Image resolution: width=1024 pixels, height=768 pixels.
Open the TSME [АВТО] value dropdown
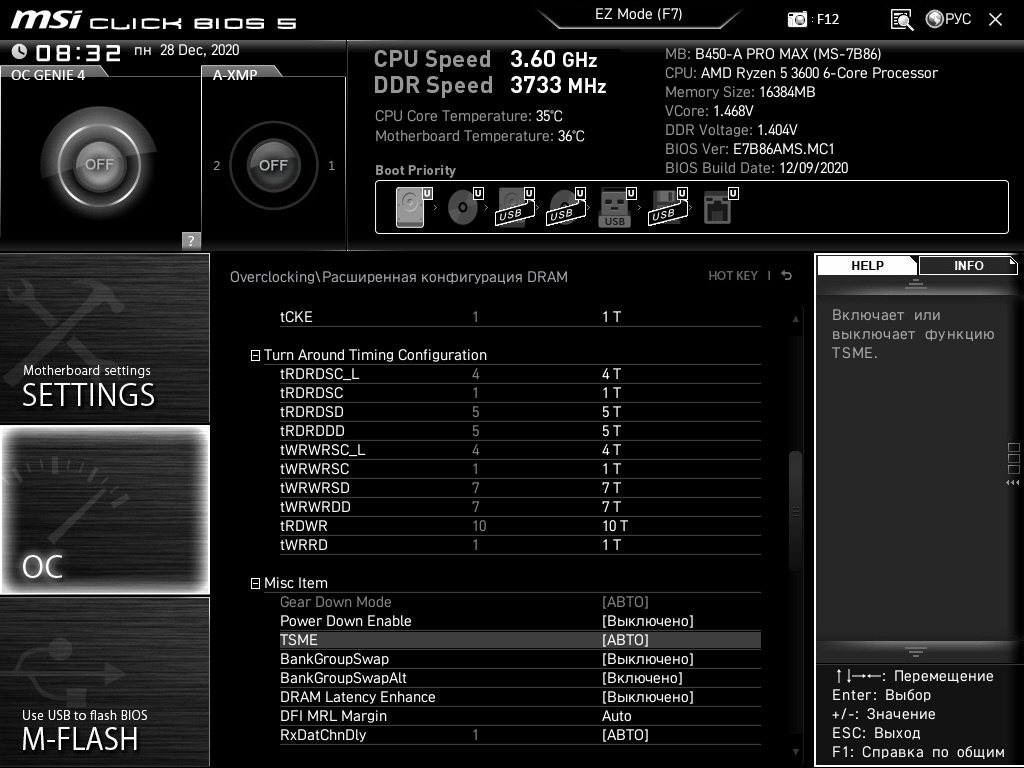626,640
